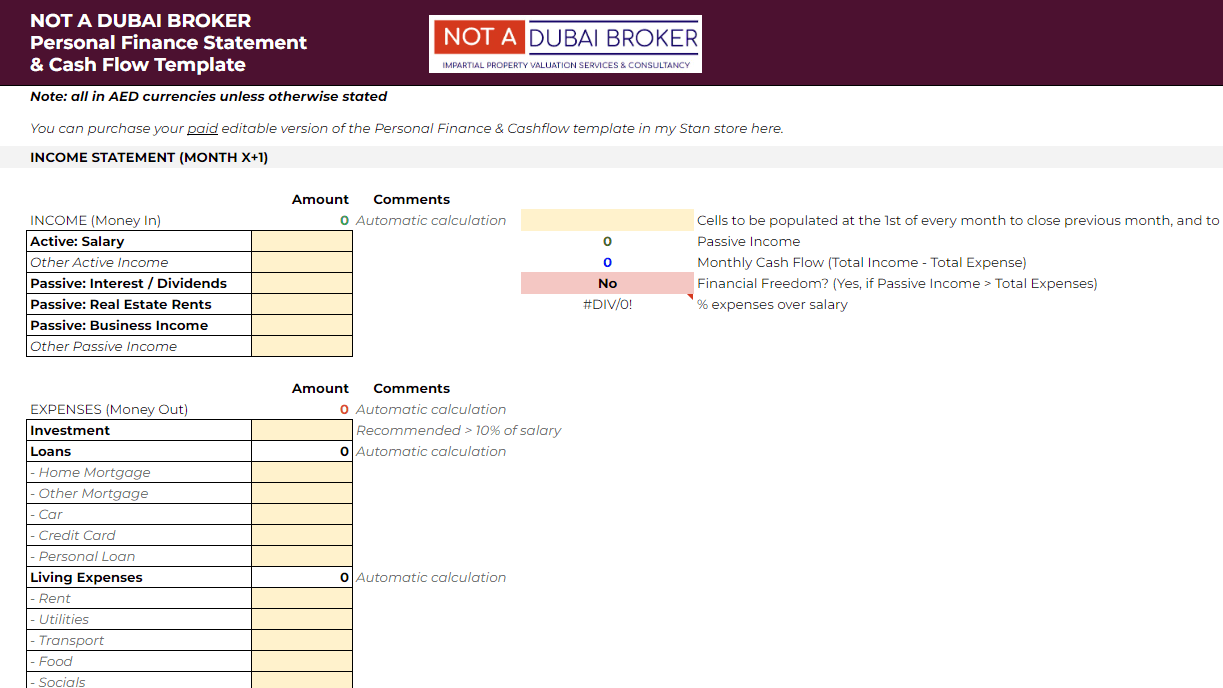
Task: Click 'EXPENSES (Money Out)' label
Action: point(109,409)
